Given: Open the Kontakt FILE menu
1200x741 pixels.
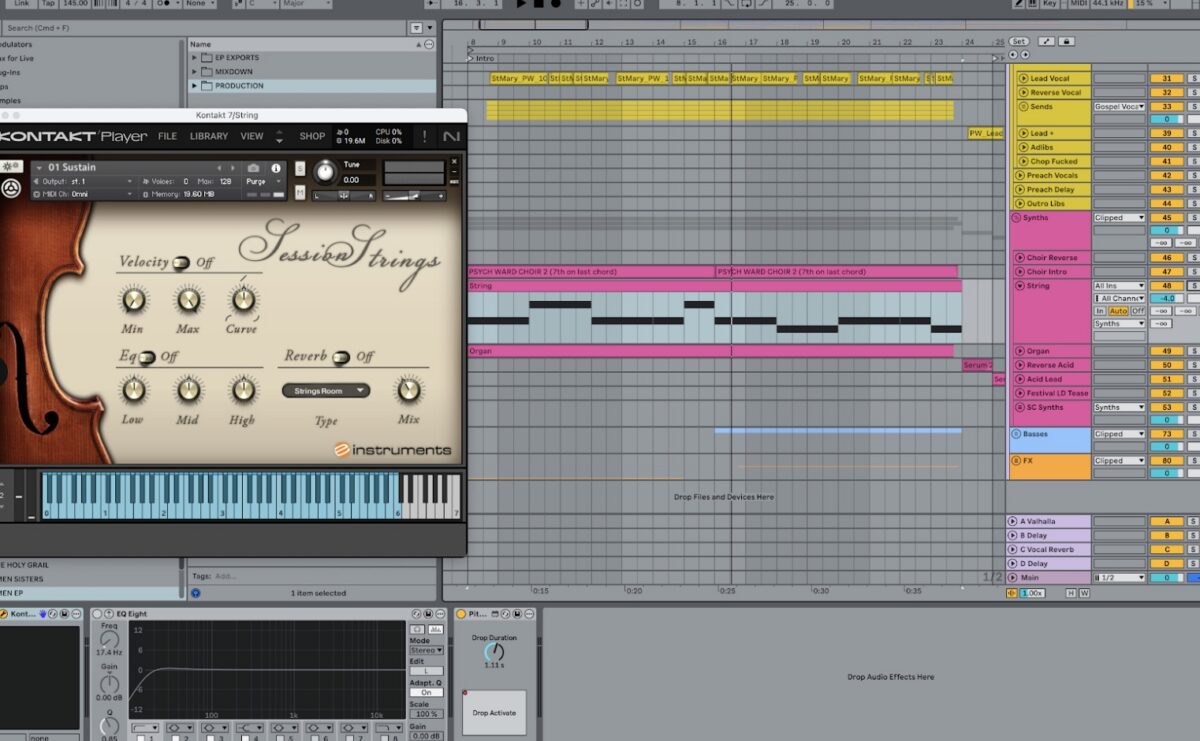Looking at the screenshot, I should [167, 136].
